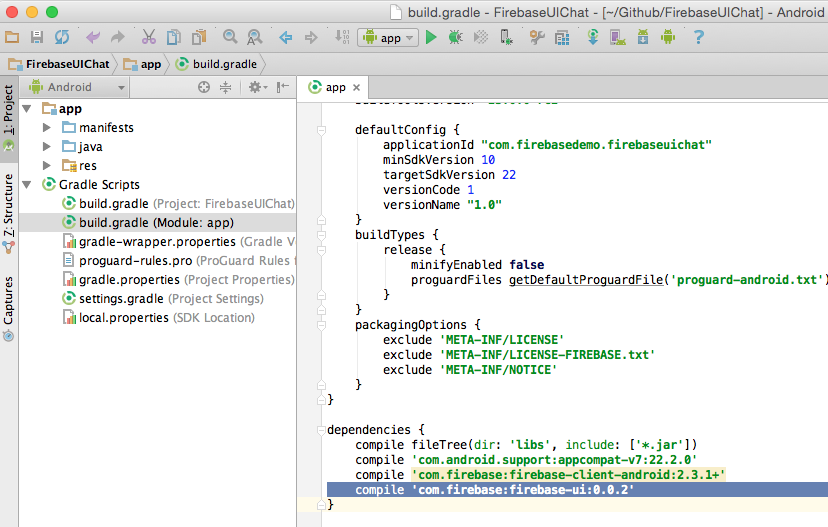Collapse the Gradle Scripts node

[x=27, y=185]
